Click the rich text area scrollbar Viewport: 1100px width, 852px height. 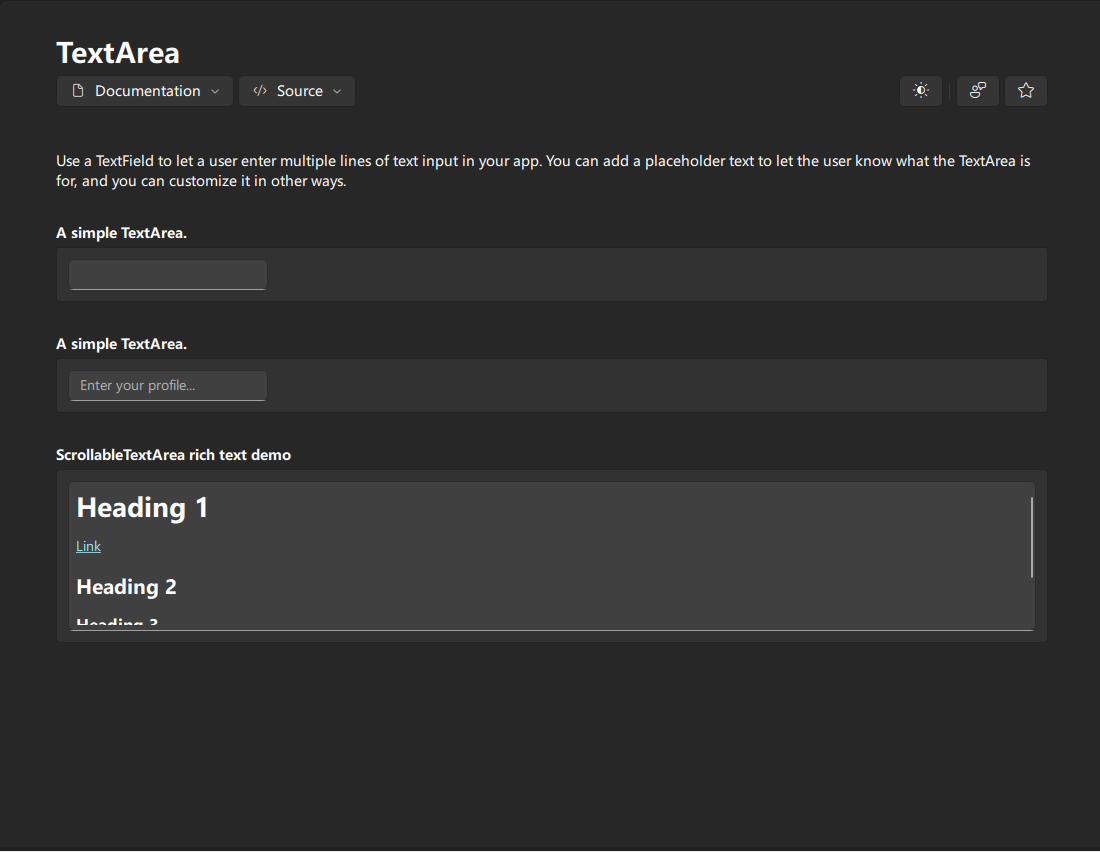pyautogui.click(x=1031, y=537)
